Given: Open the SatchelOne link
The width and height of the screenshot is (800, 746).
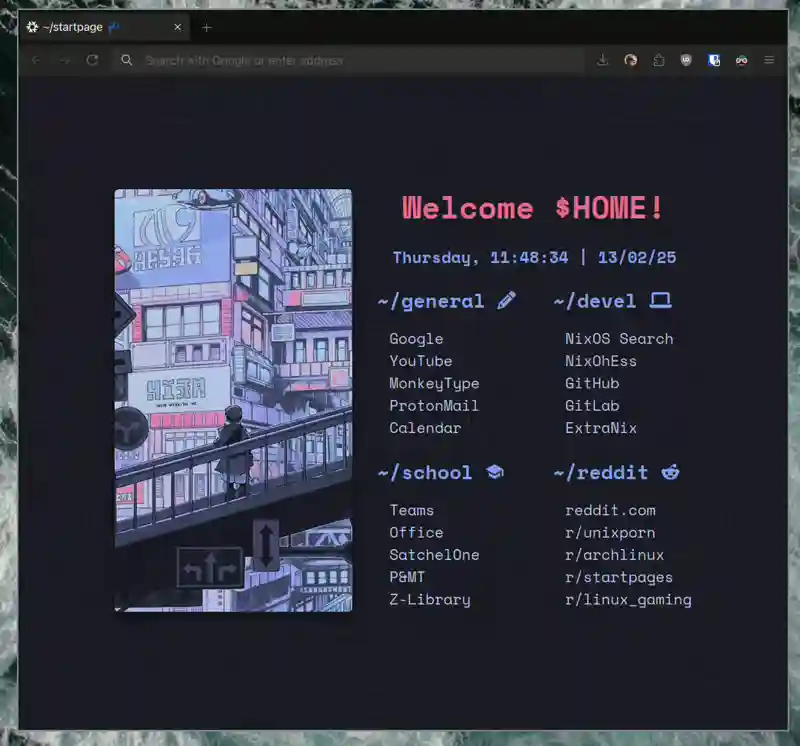Looking at the screenshot, I should pyautogui.click(x=434, y=555).
